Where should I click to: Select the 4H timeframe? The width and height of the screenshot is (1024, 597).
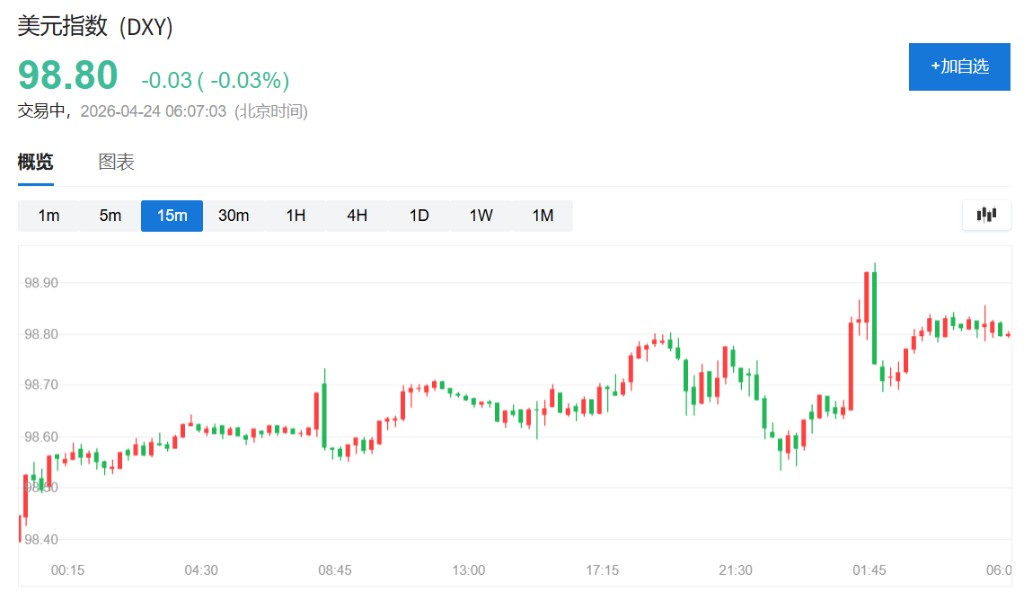tap(357, 215)
